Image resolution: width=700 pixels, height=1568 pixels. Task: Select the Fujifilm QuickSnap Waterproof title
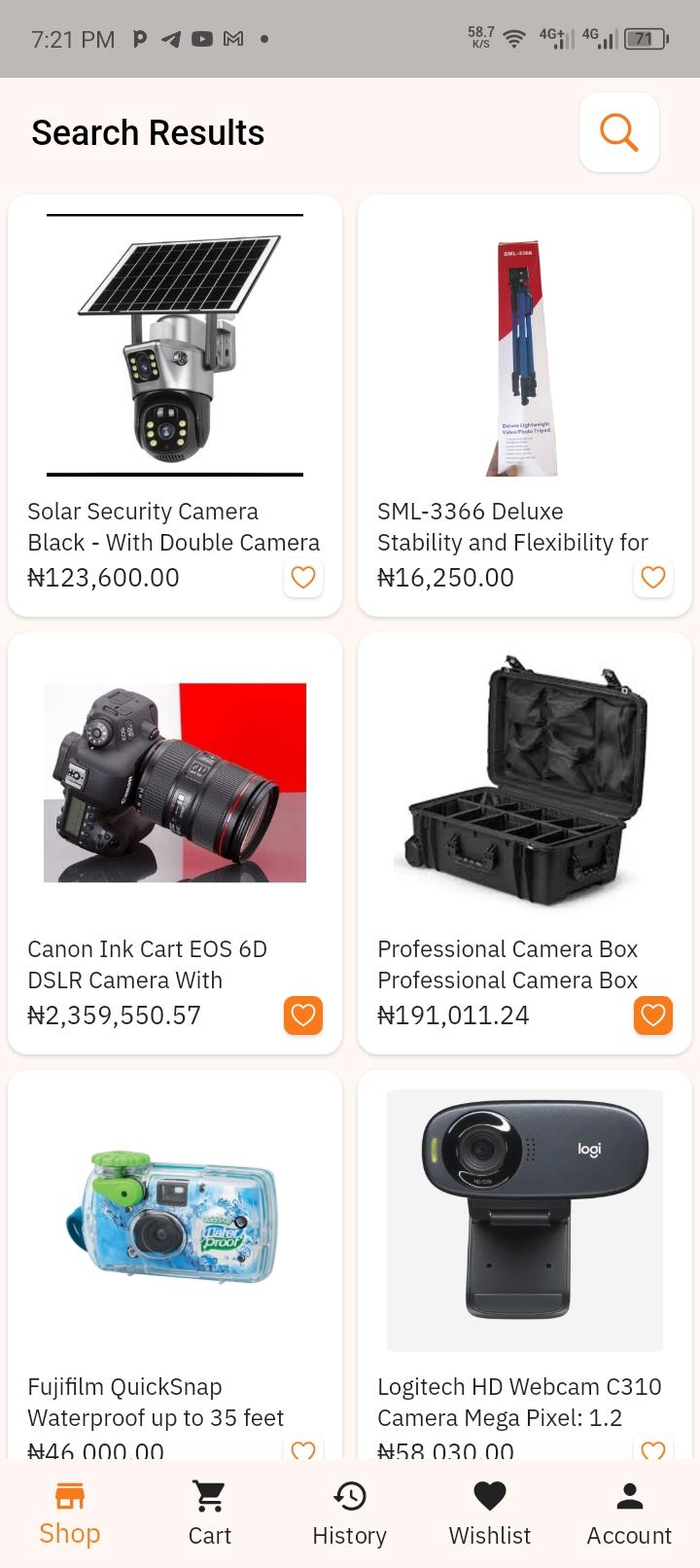pos(156,1402)
